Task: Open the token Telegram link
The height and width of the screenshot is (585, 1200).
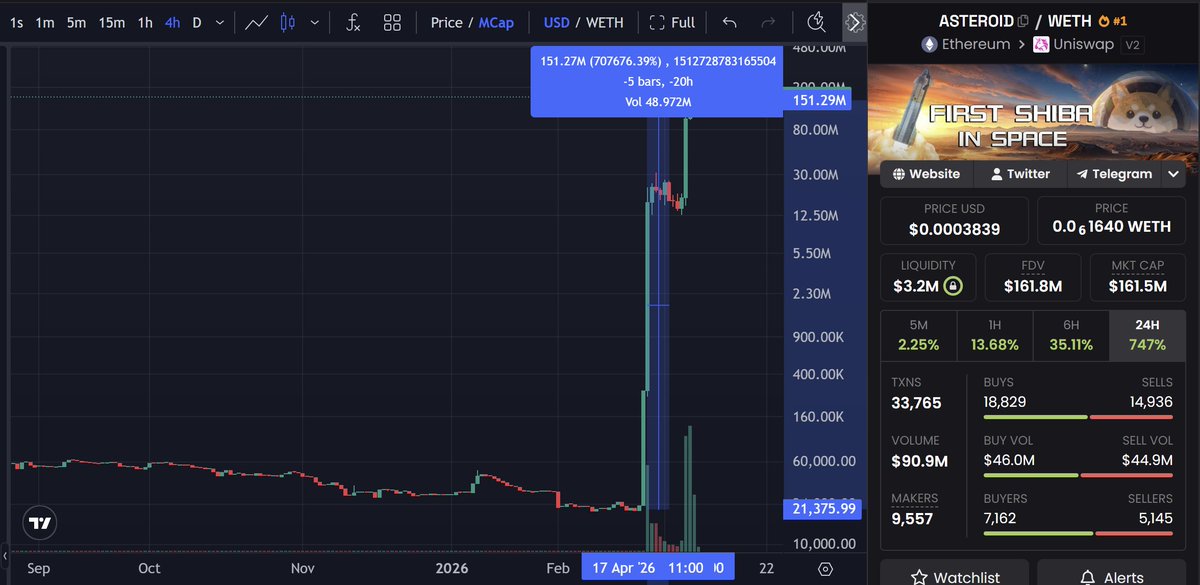Action: click(1114, 174)
